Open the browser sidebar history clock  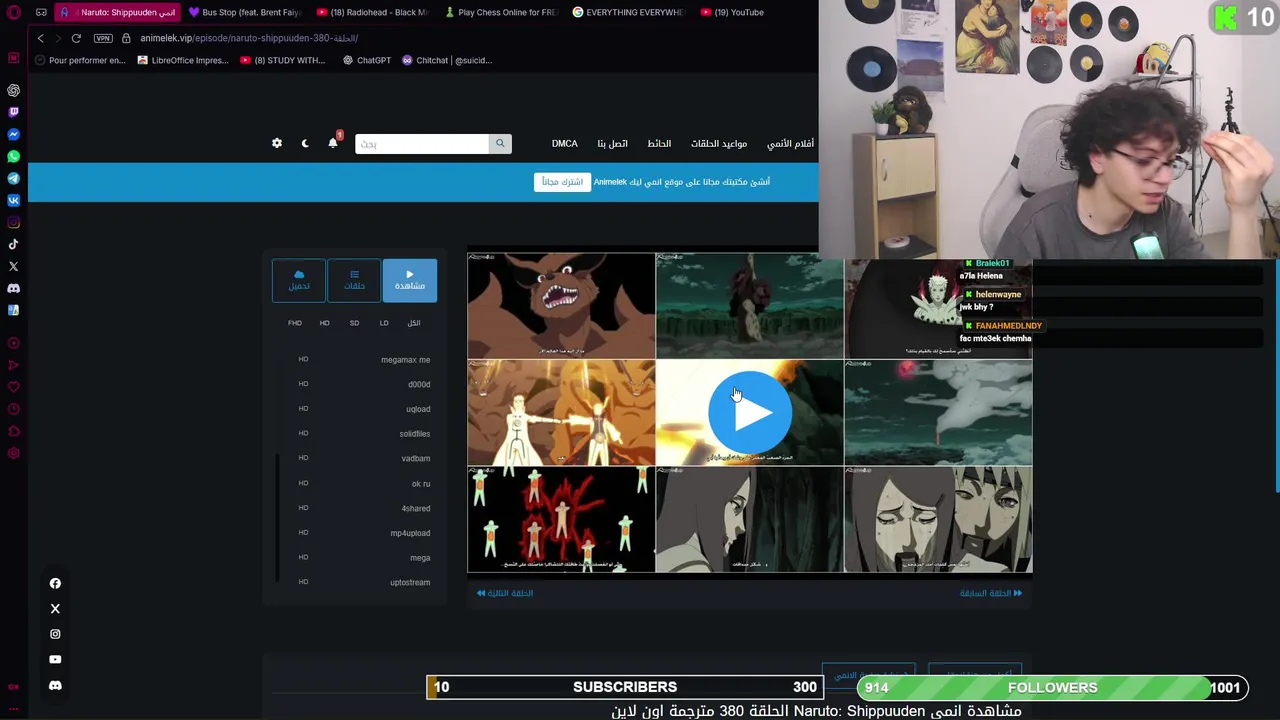(x=14, y=409)
